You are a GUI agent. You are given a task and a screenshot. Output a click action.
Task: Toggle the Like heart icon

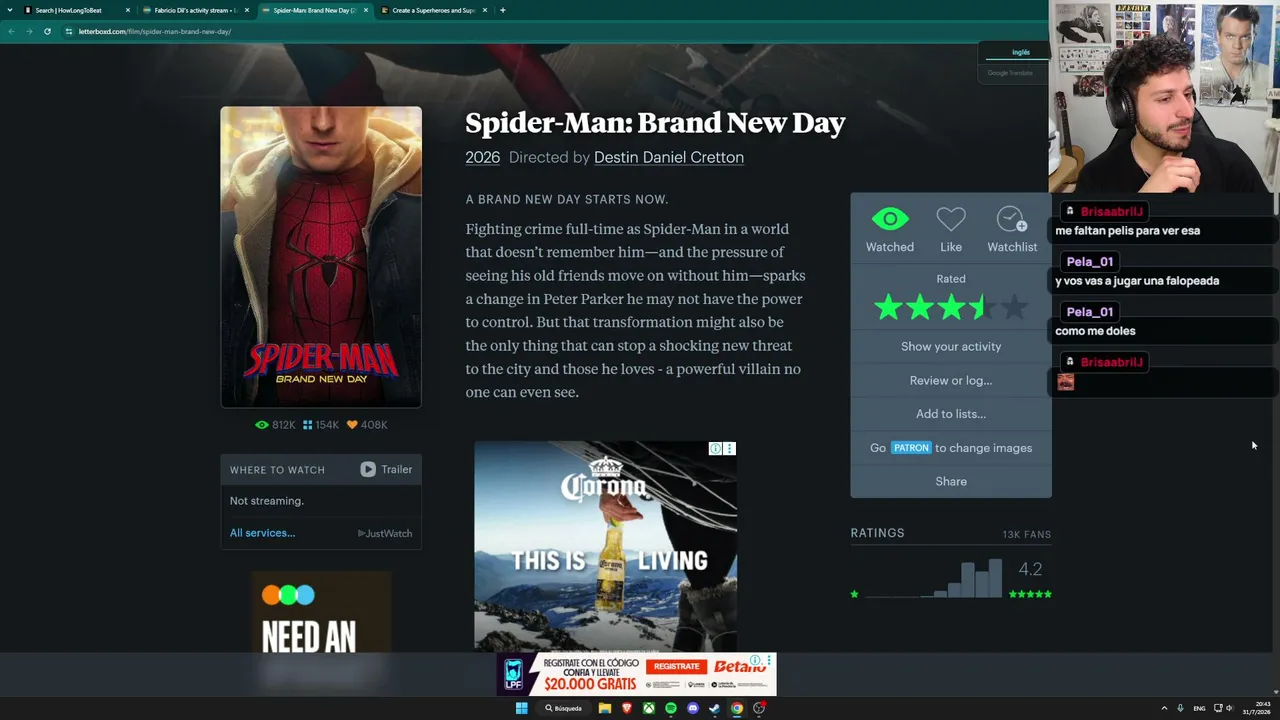(951, 219)
